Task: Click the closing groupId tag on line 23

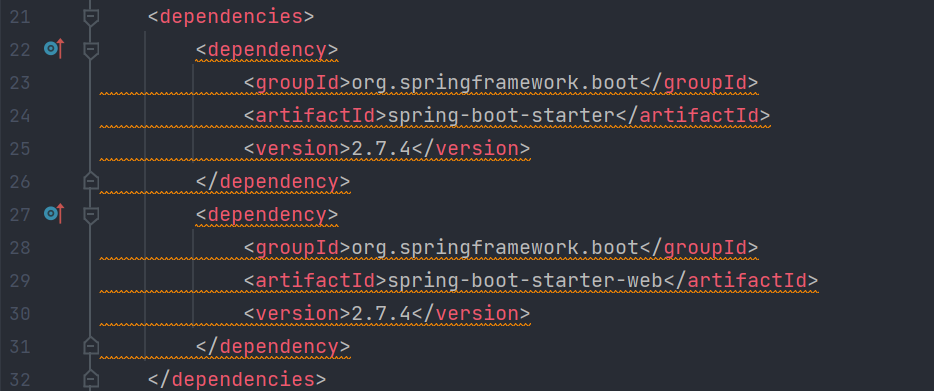Action: pyautogui.click(x=699, y=82)
